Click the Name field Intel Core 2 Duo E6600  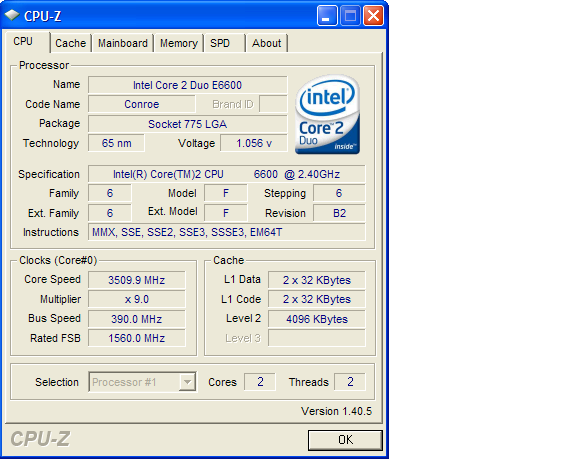(187, 85)
